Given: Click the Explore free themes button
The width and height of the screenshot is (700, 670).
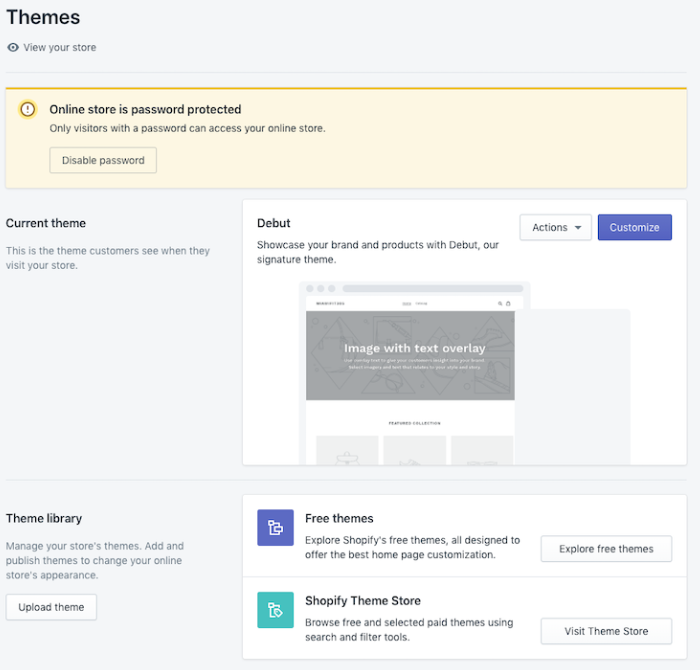Looking at the screenshot, I should coord(606,548).
